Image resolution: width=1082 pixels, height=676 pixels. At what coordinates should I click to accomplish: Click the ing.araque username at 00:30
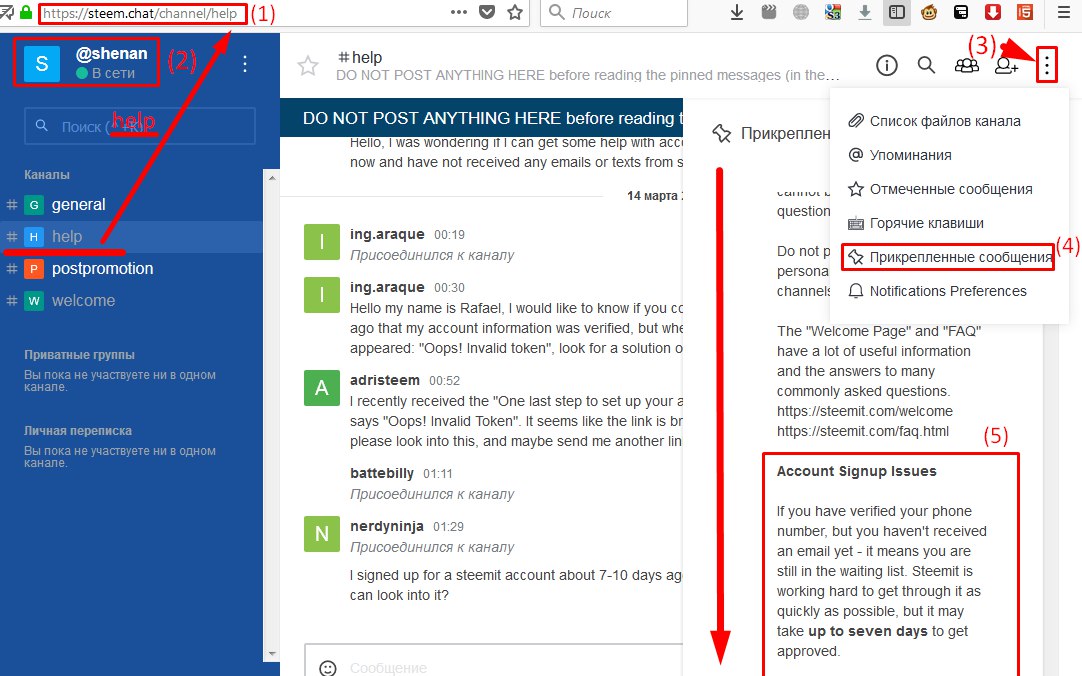click(x=387, y=287)
